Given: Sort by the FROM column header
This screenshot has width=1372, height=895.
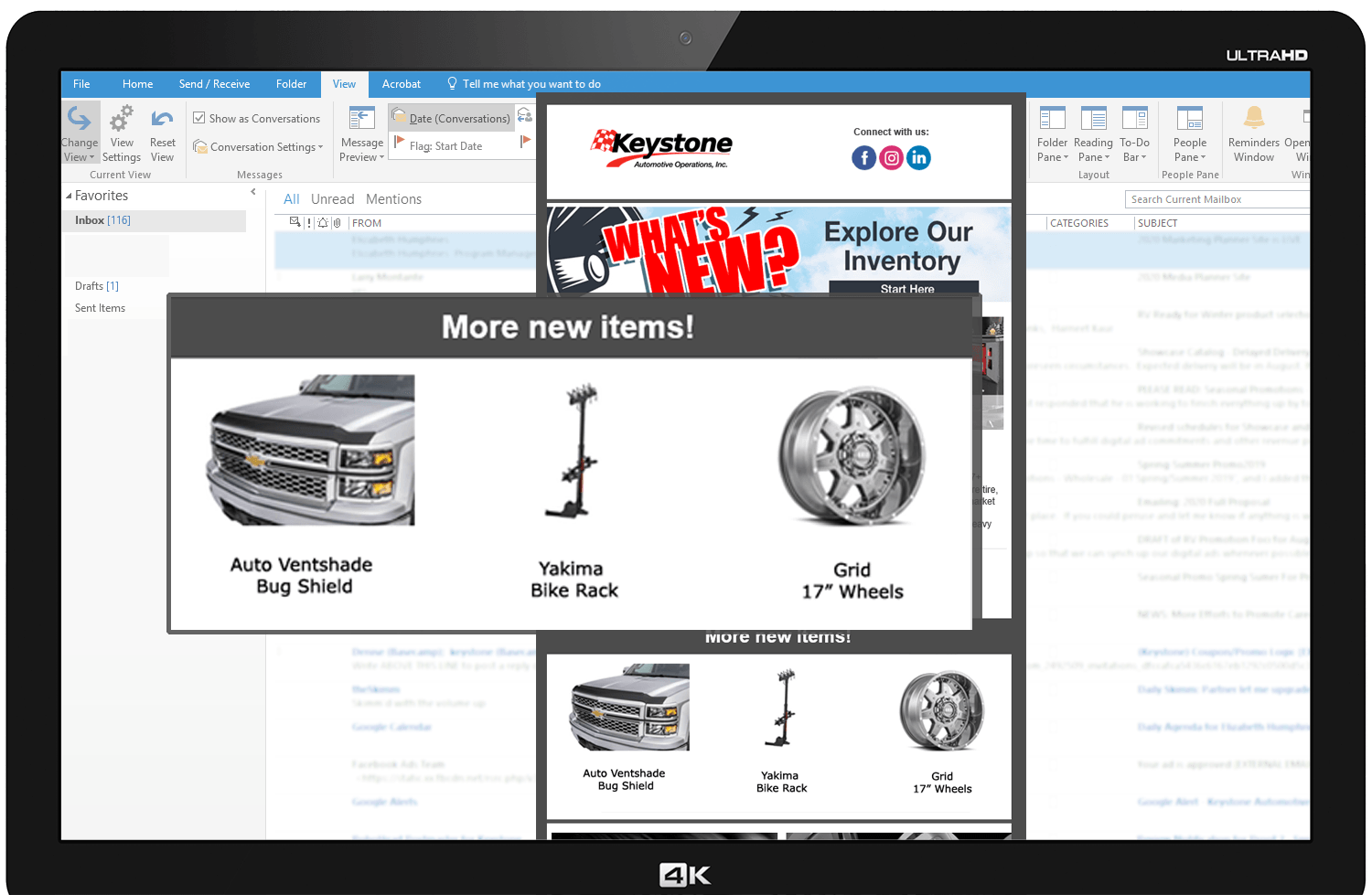Looking at the screenshot, I should pos(367,223).
